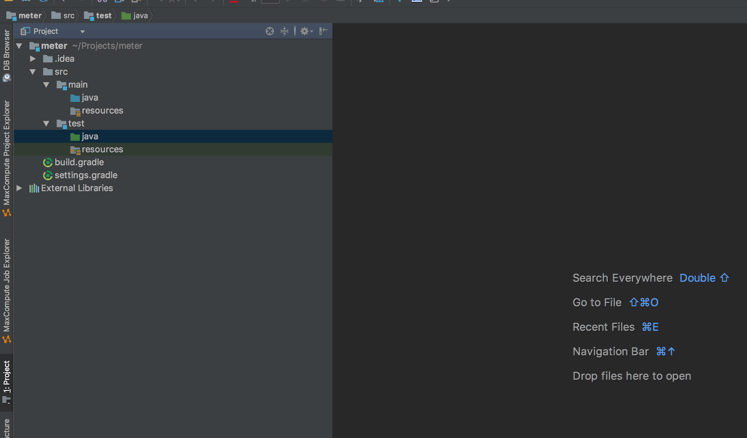The height and width of the screenshot is (438, 747).
Task: Click test in the breadcrumb bar
Action: point(103,16)
